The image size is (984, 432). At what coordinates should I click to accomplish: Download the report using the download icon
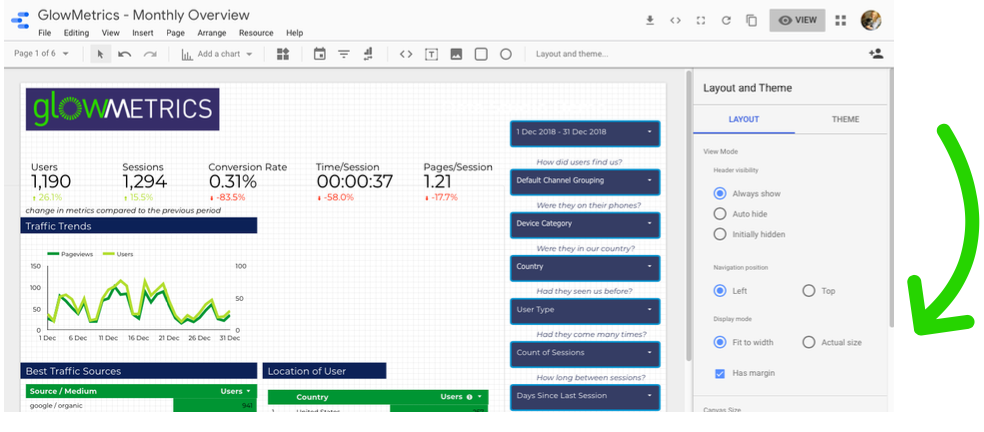[650, 20]
